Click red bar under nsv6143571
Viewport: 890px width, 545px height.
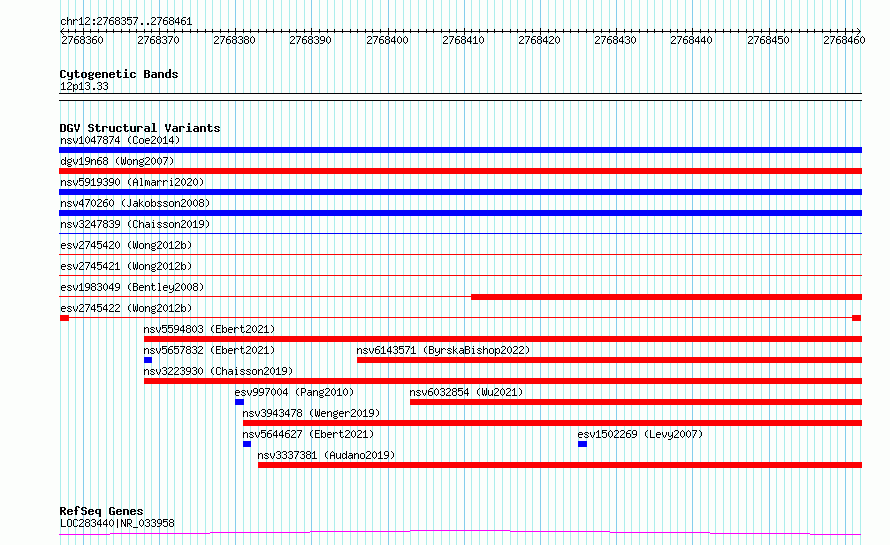[610, 360]
